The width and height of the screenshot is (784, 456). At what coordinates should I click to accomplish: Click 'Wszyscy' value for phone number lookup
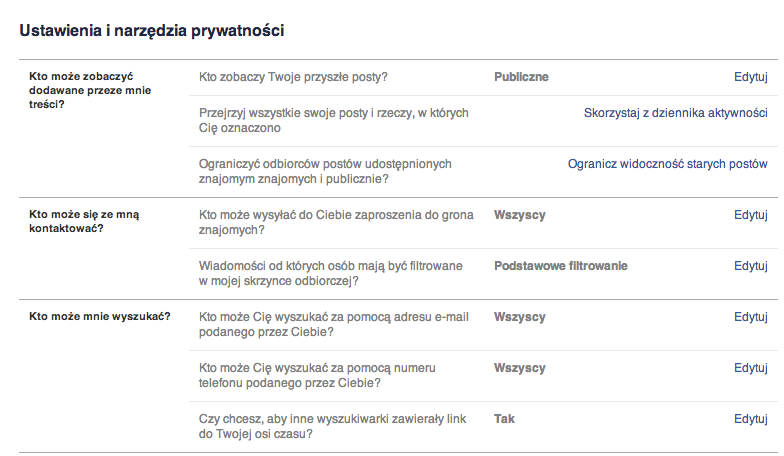(520, 368)
